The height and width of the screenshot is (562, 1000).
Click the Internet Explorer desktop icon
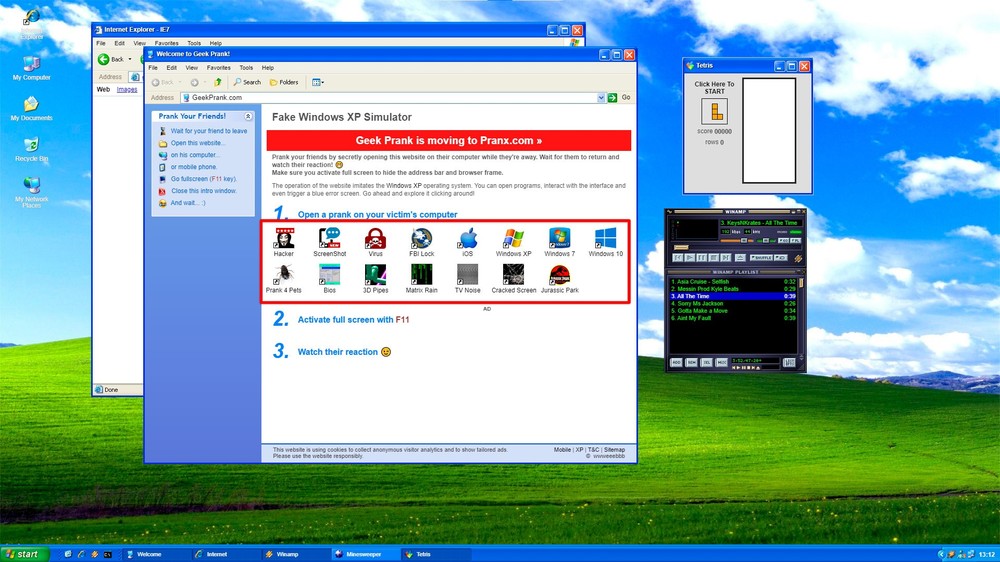[31, 24]
